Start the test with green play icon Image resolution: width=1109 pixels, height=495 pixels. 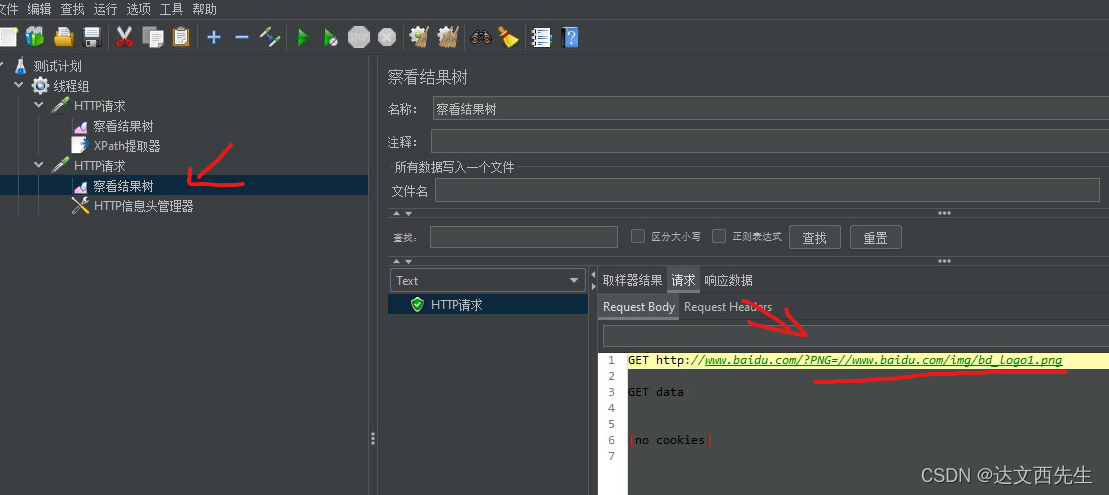coord(303,37)
